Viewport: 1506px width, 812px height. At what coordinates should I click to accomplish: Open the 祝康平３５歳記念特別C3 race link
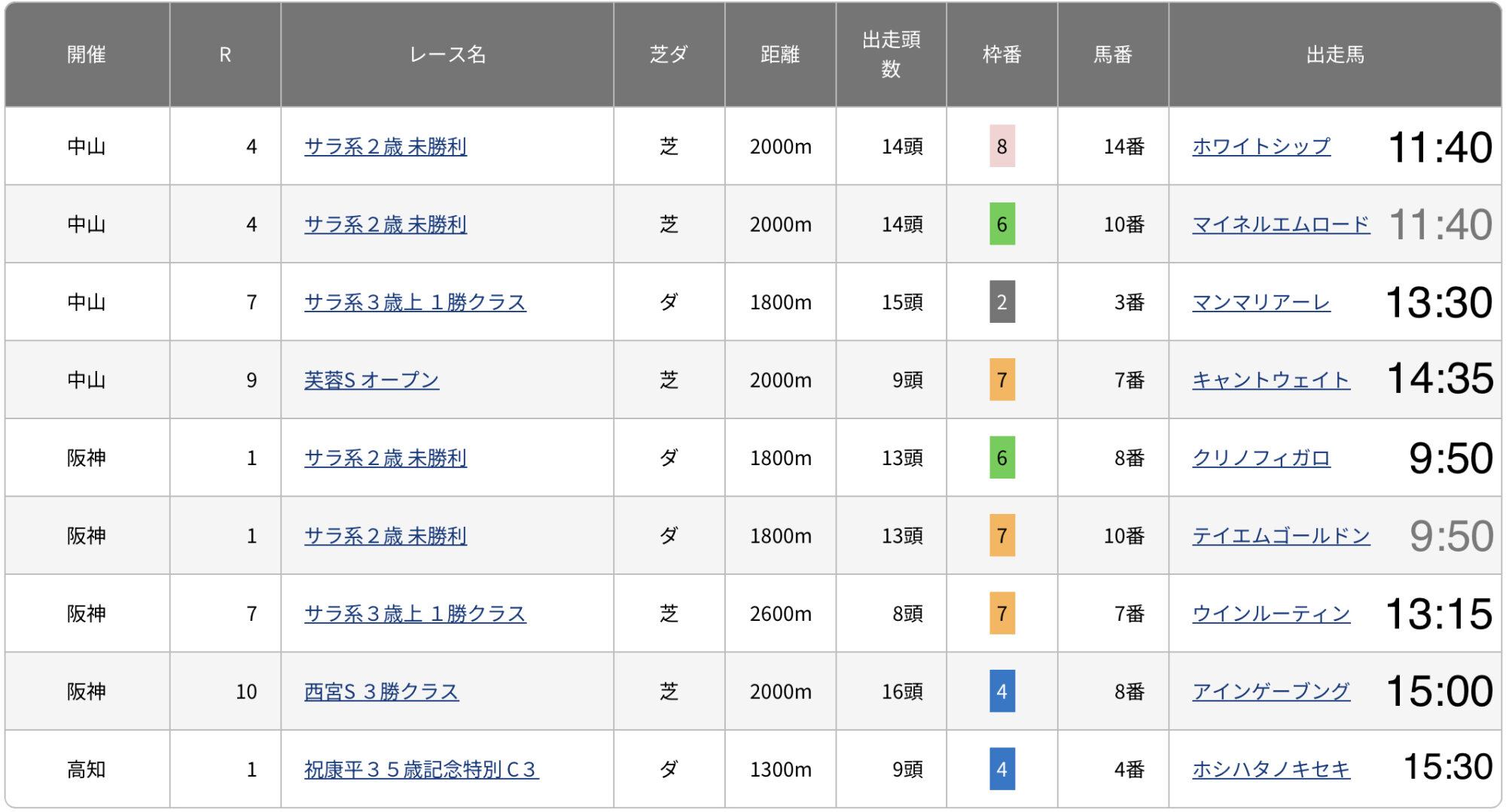coord(422,770)
